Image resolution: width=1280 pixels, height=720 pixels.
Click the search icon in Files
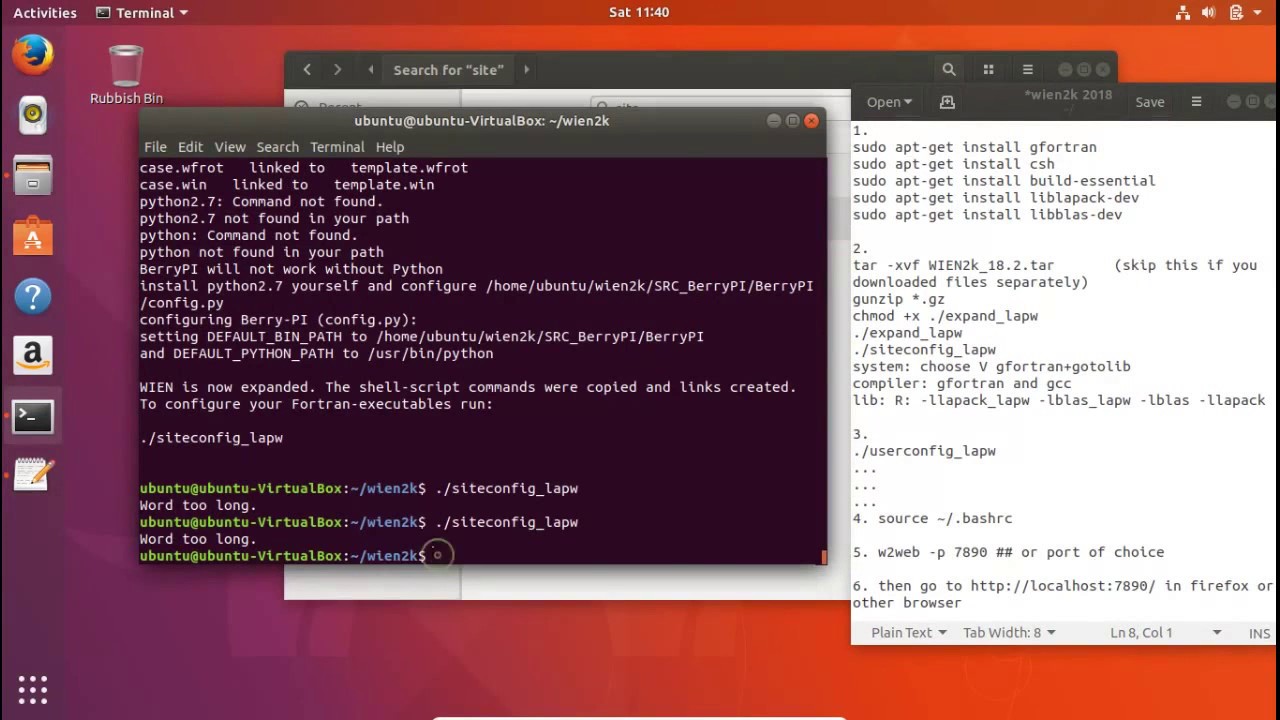point(949,70)
